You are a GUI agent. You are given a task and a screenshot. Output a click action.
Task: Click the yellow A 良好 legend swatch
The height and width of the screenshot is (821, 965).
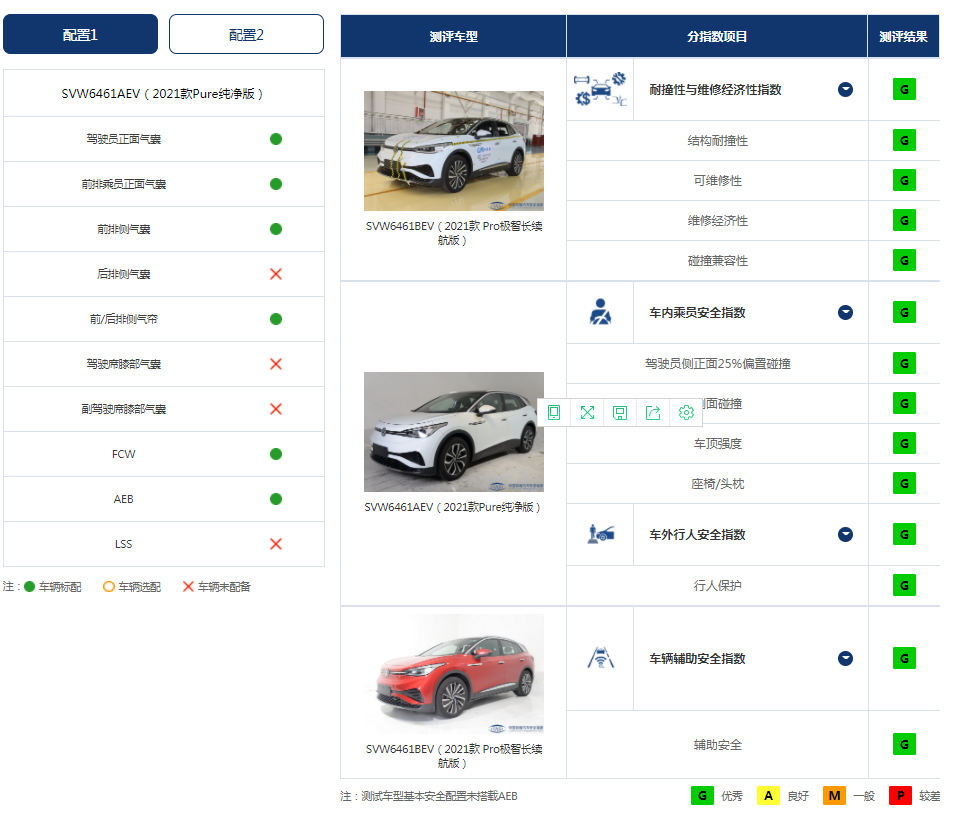pyautogui.click(x=768, y=796)
